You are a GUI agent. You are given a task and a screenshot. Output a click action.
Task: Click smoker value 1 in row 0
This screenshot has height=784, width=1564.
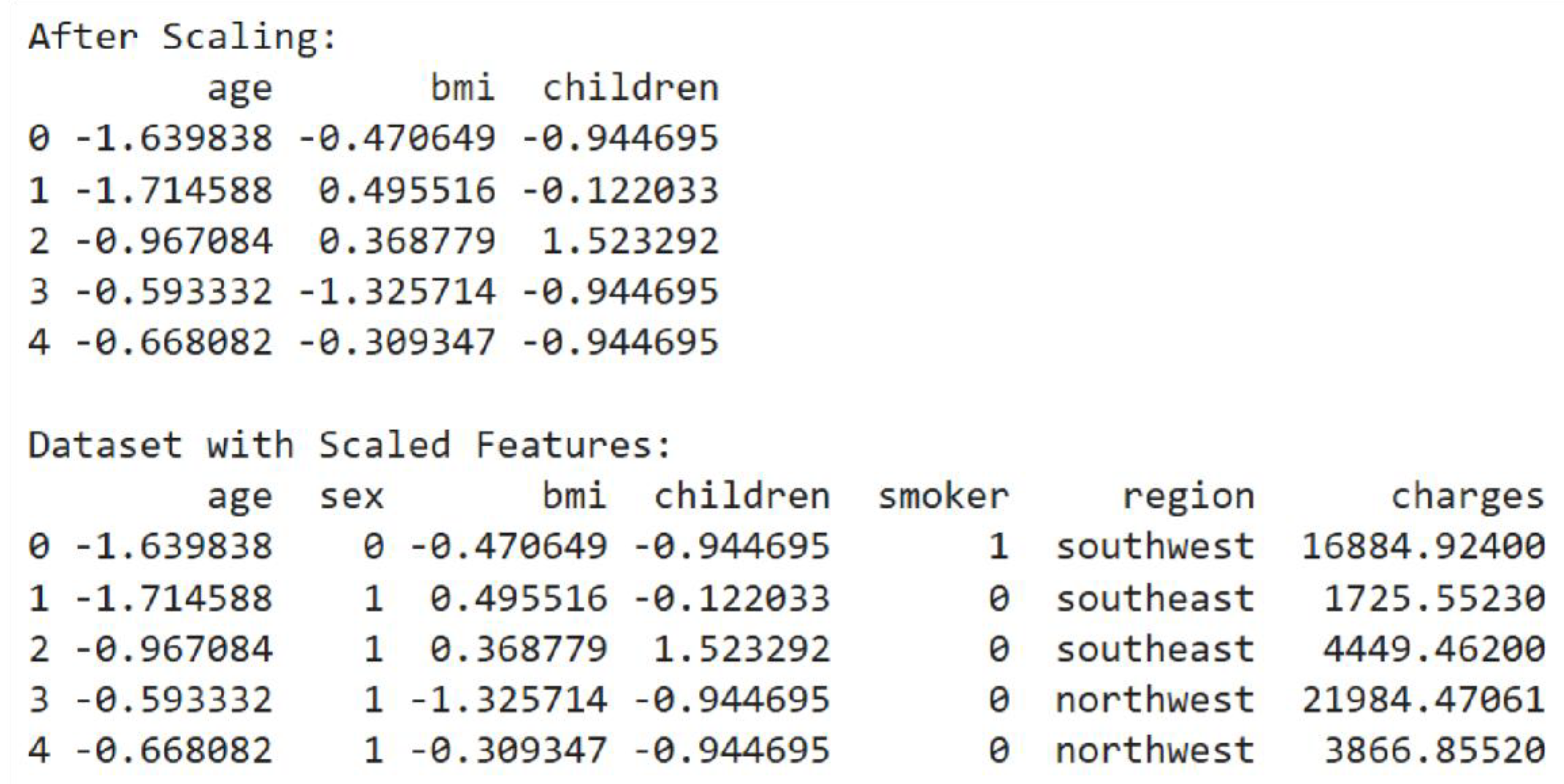[999, 547]
